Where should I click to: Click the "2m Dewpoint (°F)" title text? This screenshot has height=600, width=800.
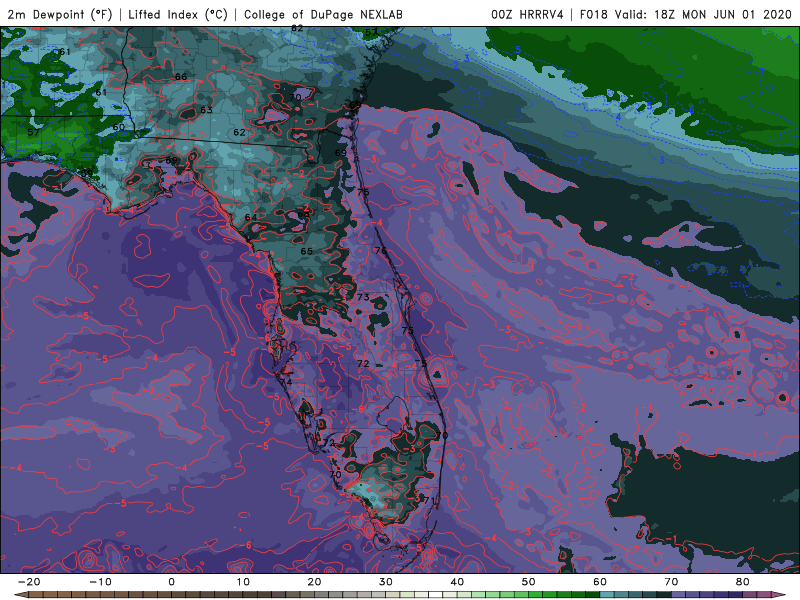pos(59,15)
